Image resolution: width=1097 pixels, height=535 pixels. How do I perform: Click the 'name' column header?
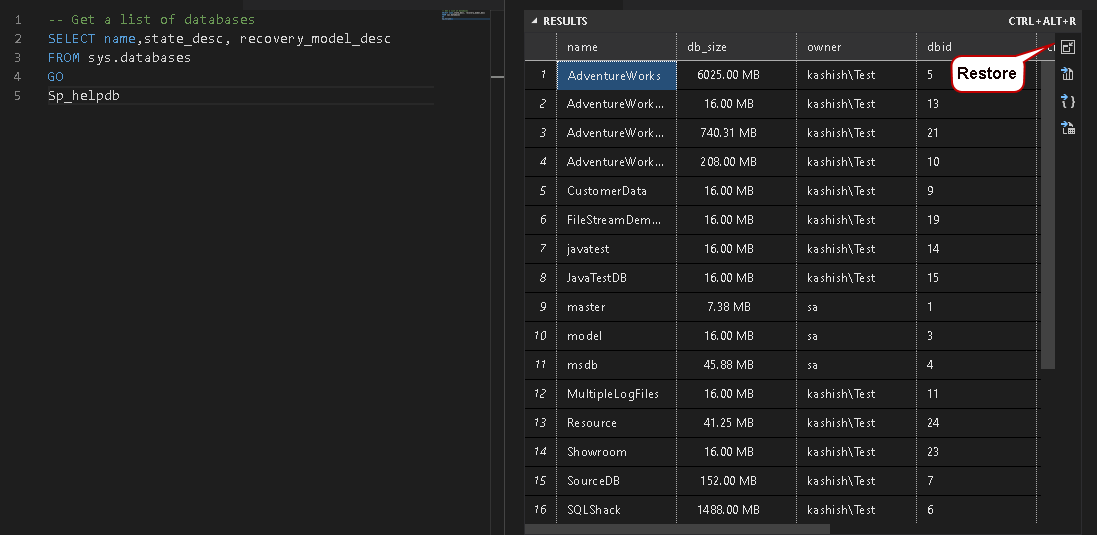[x=616, y=47]
